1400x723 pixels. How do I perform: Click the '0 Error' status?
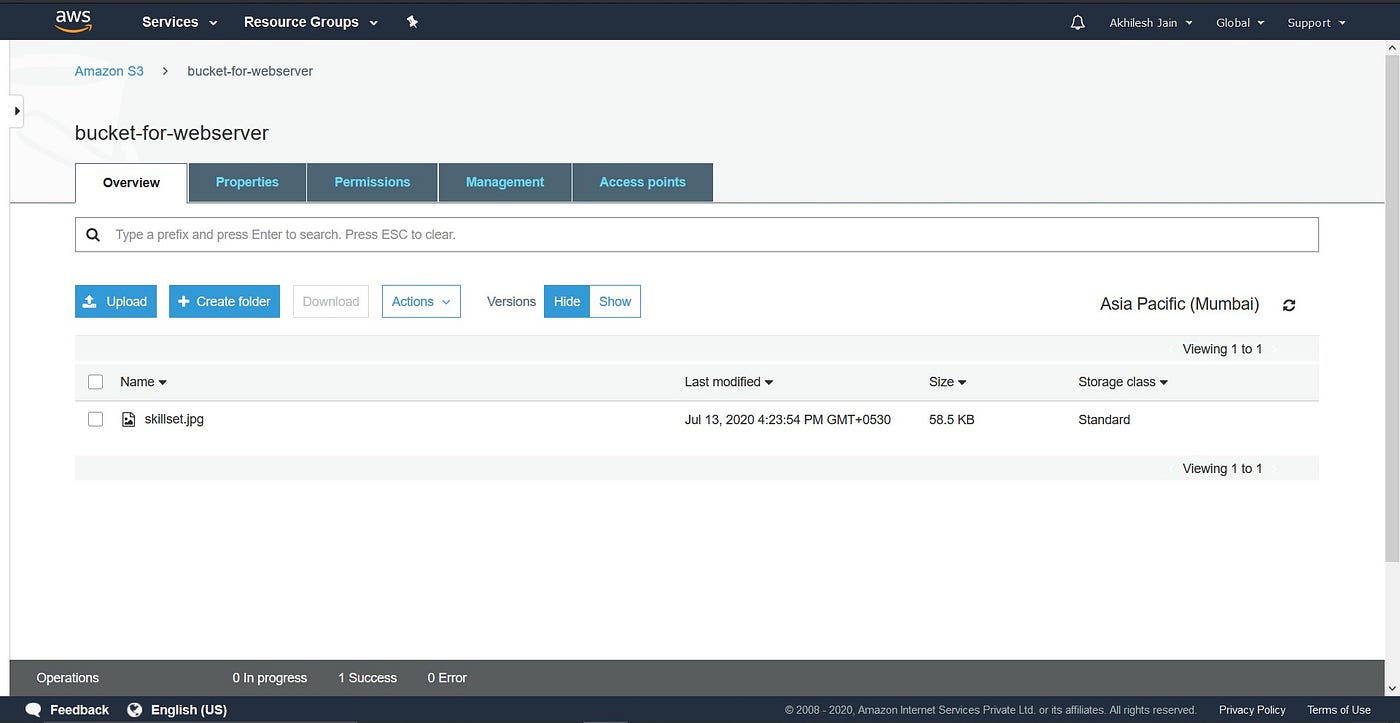(x=447, y=678)
